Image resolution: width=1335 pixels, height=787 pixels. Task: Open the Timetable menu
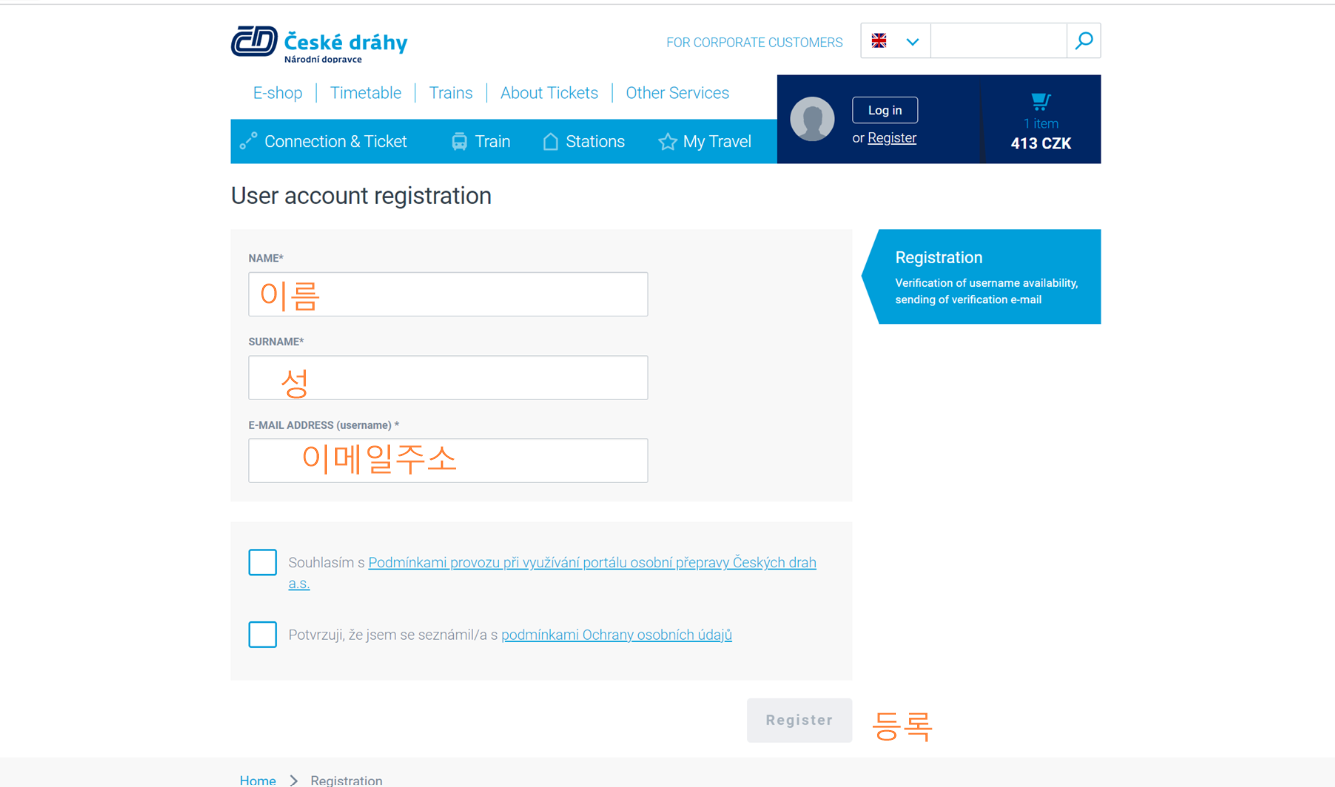pyautogui.click(x=365, y=93)
